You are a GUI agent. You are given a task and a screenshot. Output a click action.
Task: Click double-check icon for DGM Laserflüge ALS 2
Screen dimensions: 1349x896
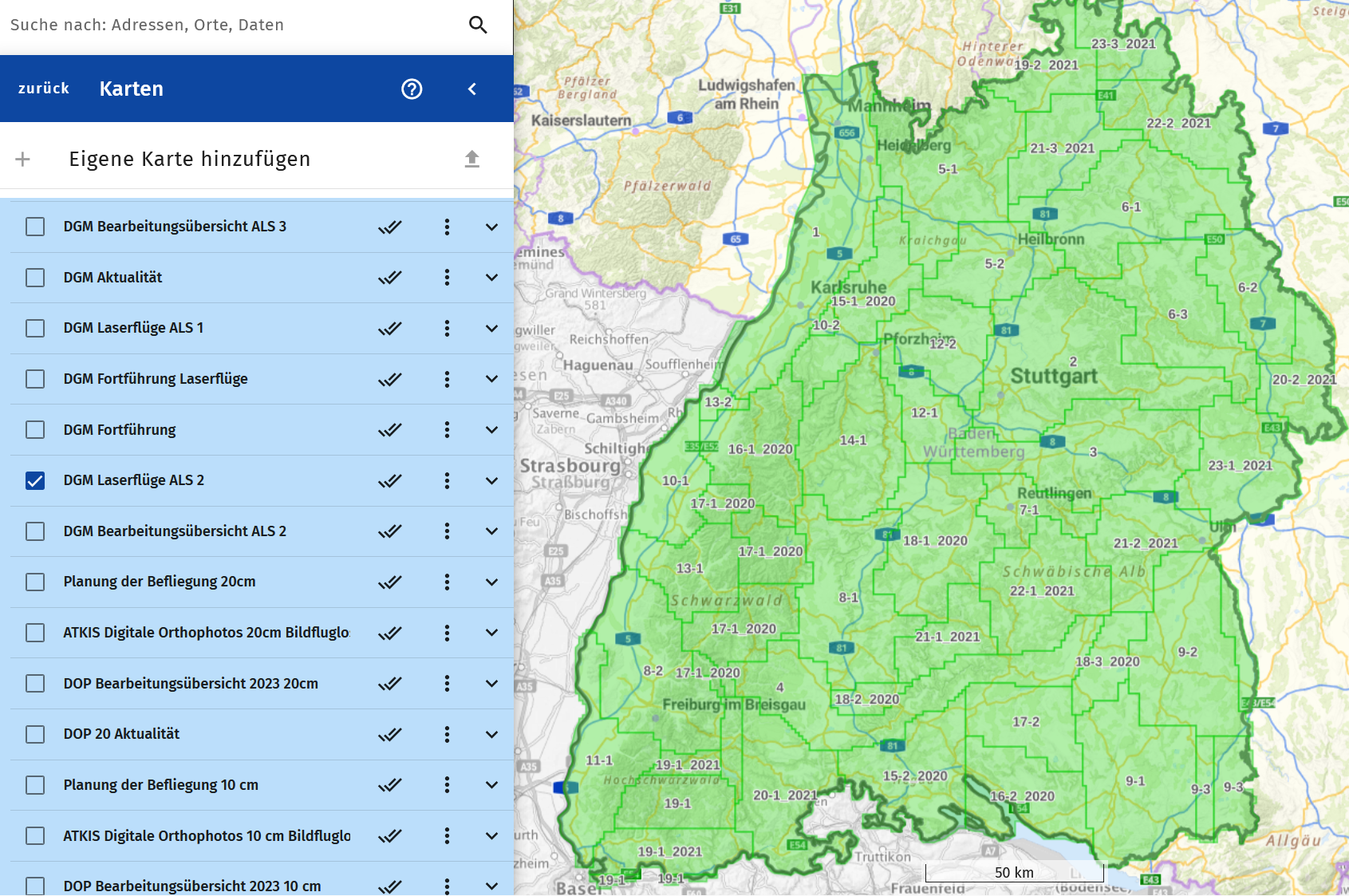[x=390, y=480]
